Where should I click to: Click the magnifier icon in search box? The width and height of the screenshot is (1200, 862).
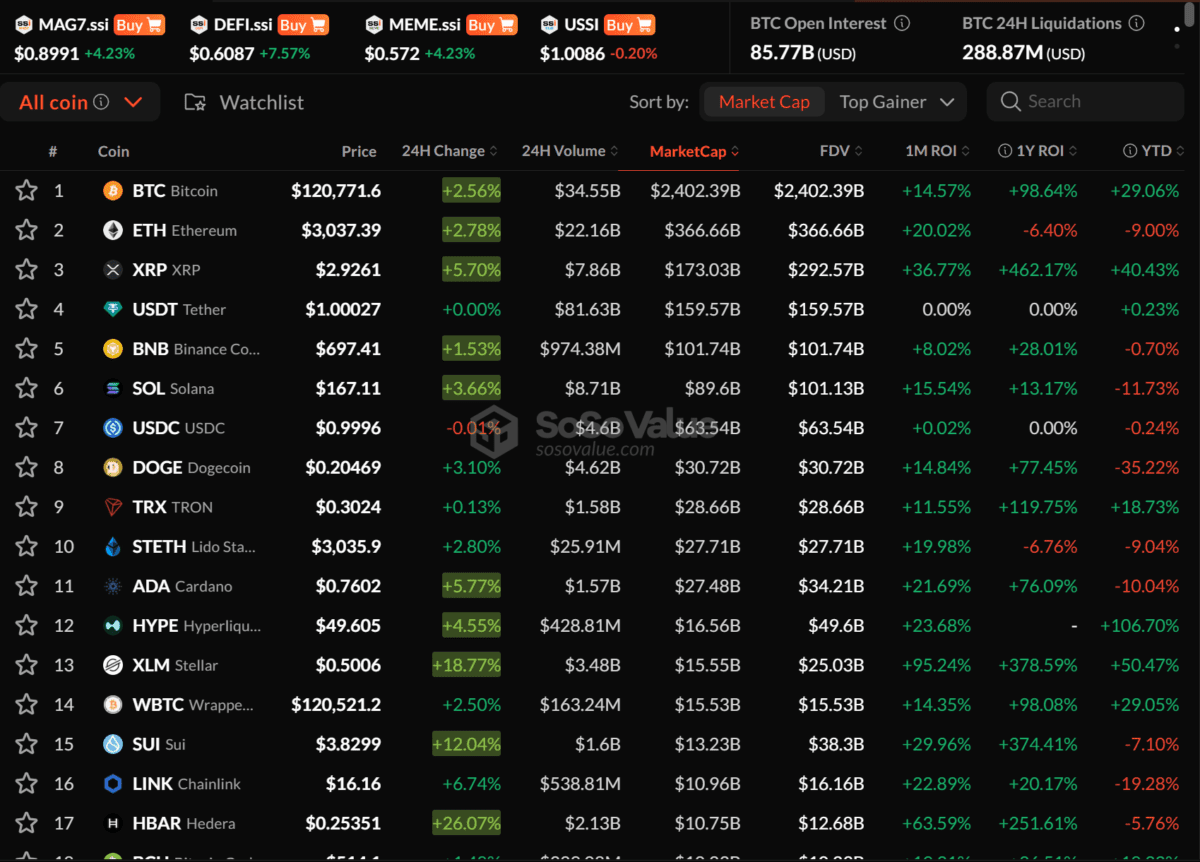pos(1010,101)
